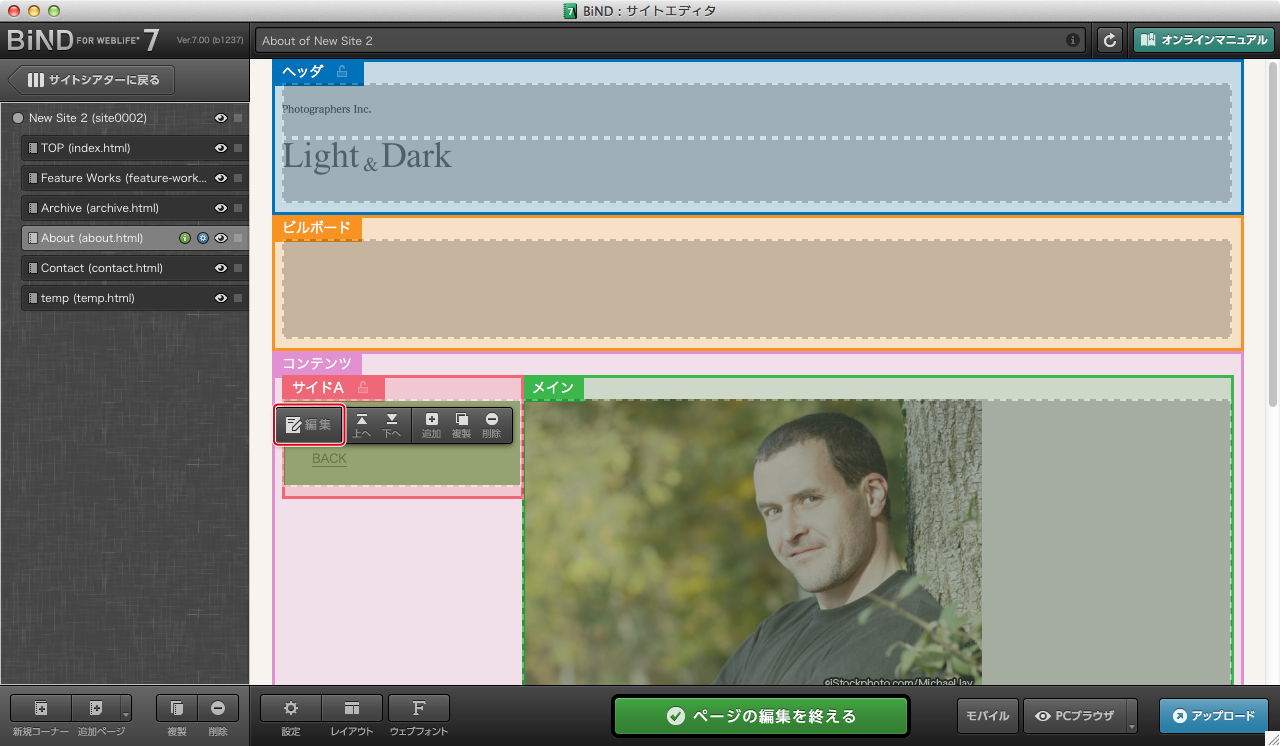Screen dimensions: 1280x746
Task: Click the page icon of TOP (index.html)
Action: click(33, 148)
